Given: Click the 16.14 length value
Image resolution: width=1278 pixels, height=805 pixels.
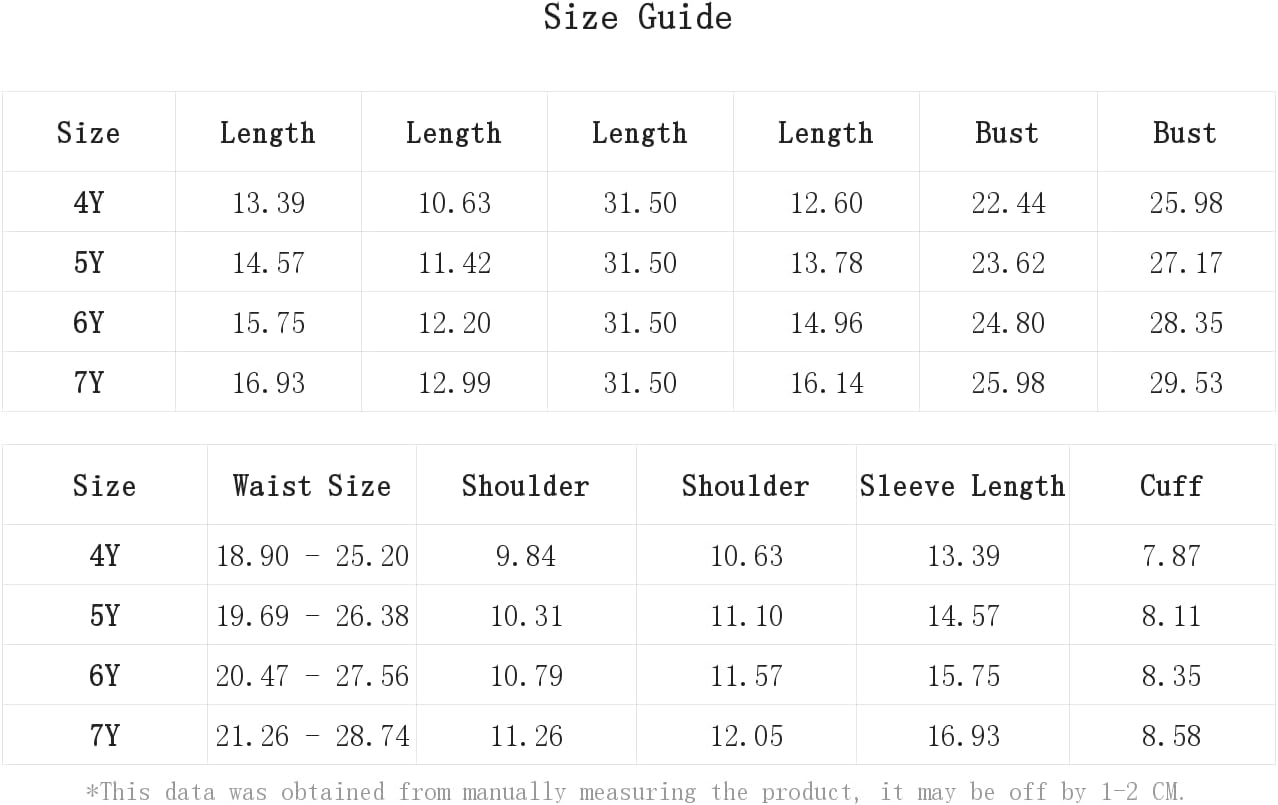Looking at the screenshot, I should (826, 383).
